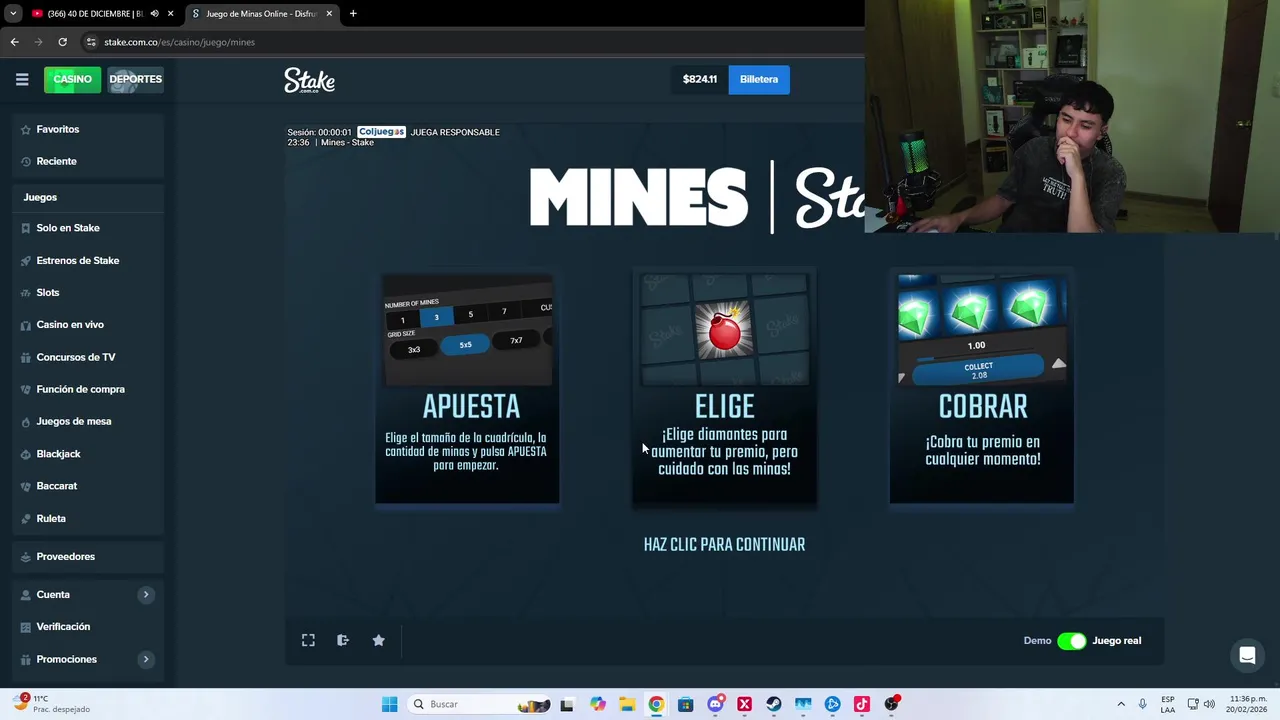Click the Ruleta icon in sidebar
This screenshot has width=1280, height=720.
(x=26, y=518)
